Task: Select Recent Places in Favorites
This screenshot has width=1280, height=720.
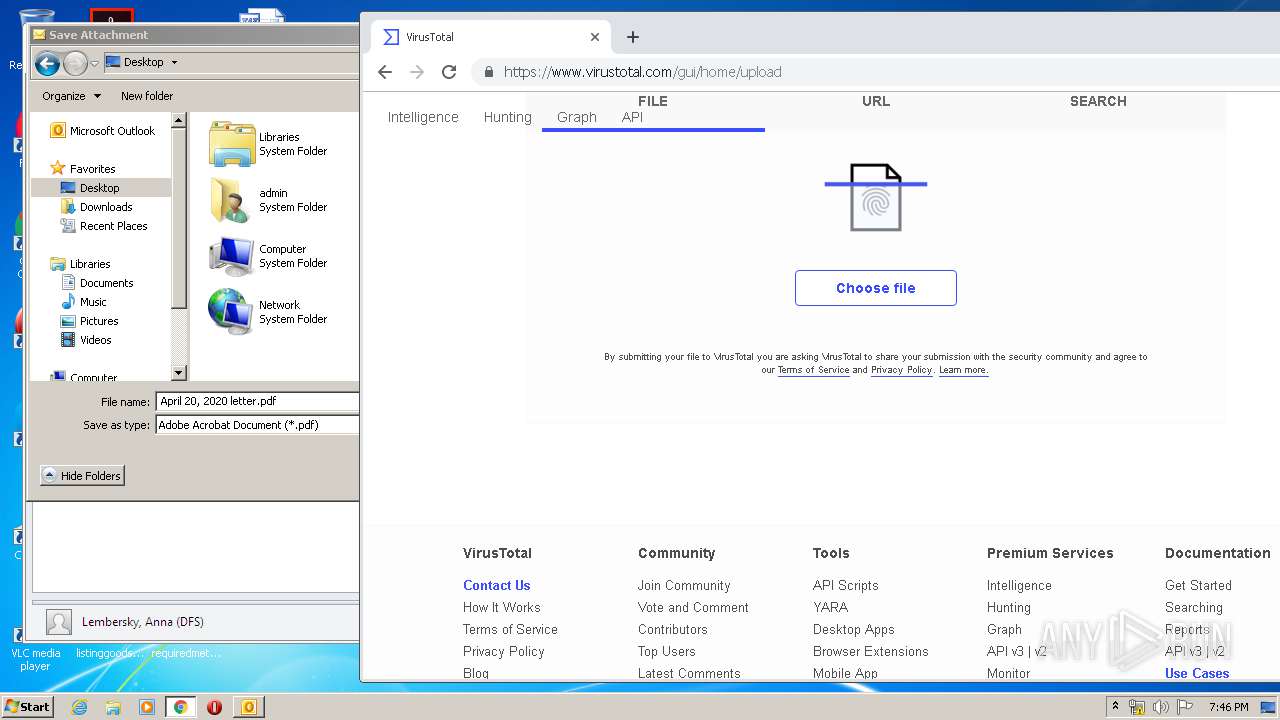Action: 104,226
